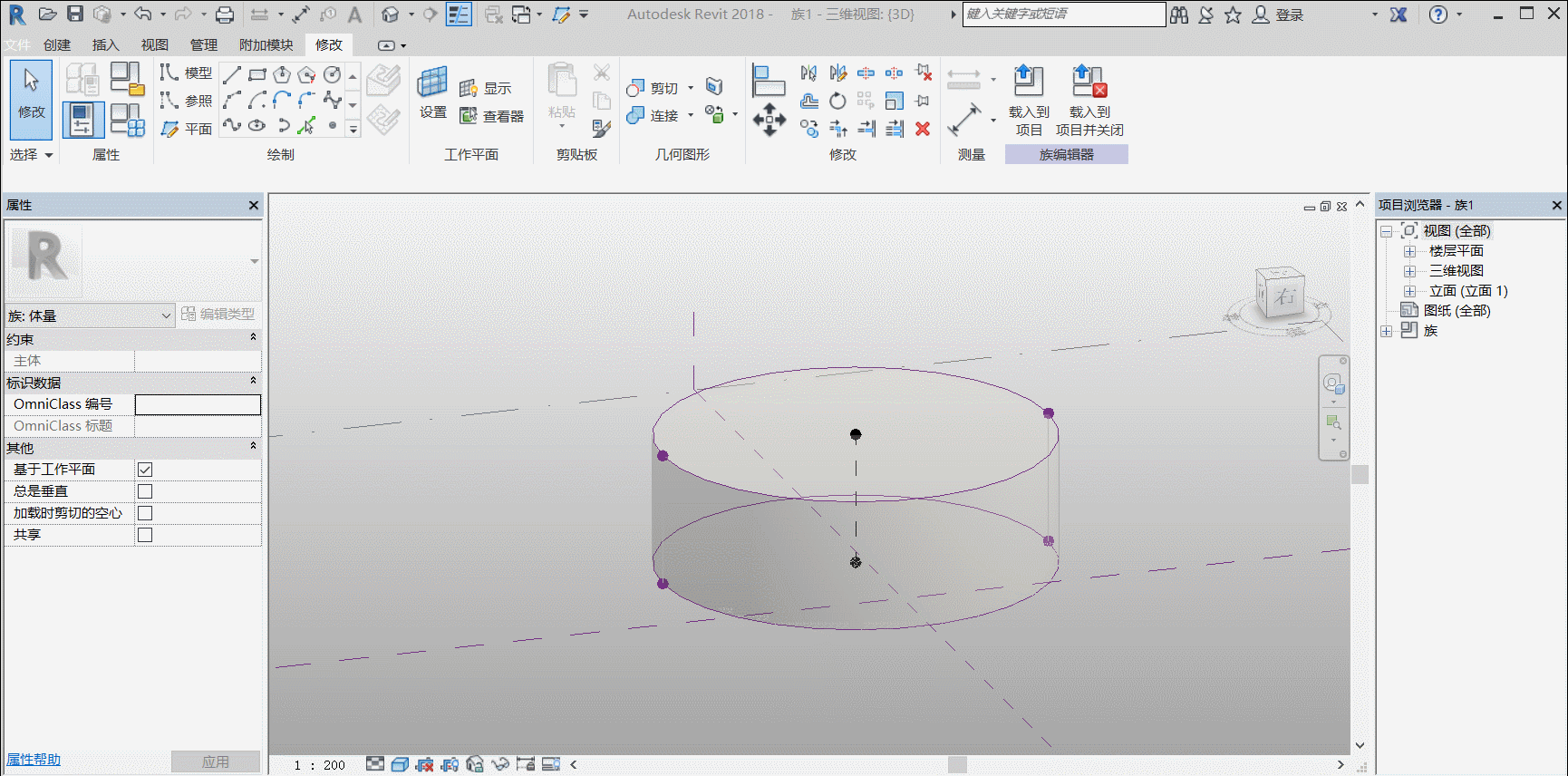Open the 族: 体量 dropdown
The height and width of the screenshot is (776, 1568).
click(90, 315)
